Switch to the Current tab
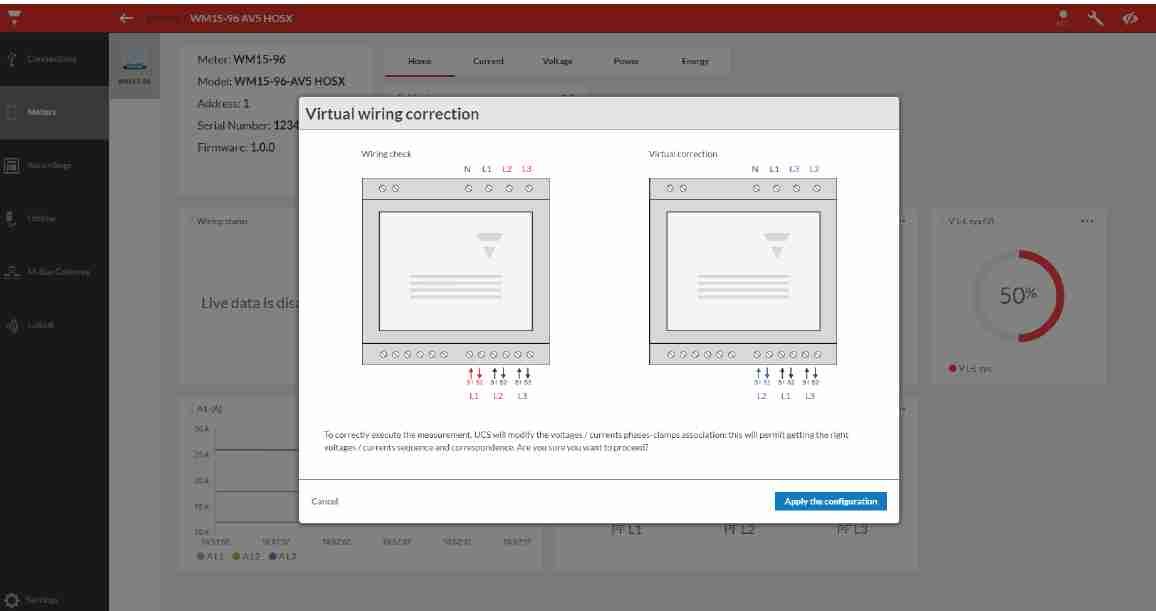The image size is (1156, 611). pyautogui.click(x=488, y=61)
